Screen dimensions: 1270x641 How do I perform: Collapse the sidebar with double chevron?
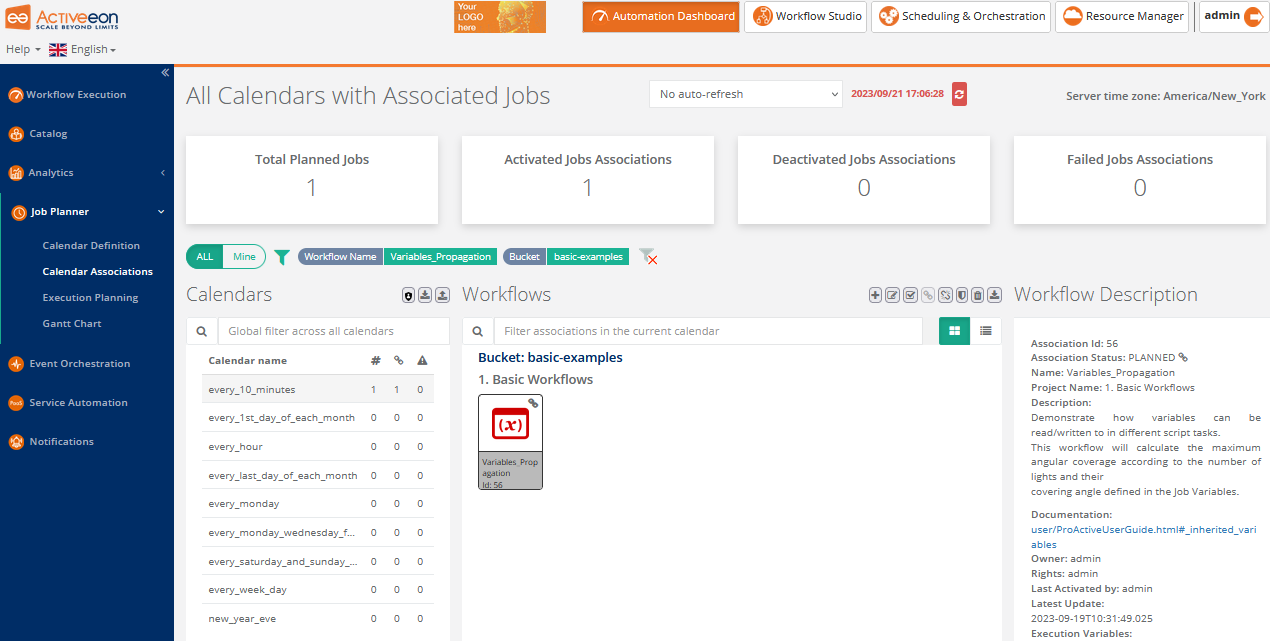[x=165, y=72]
